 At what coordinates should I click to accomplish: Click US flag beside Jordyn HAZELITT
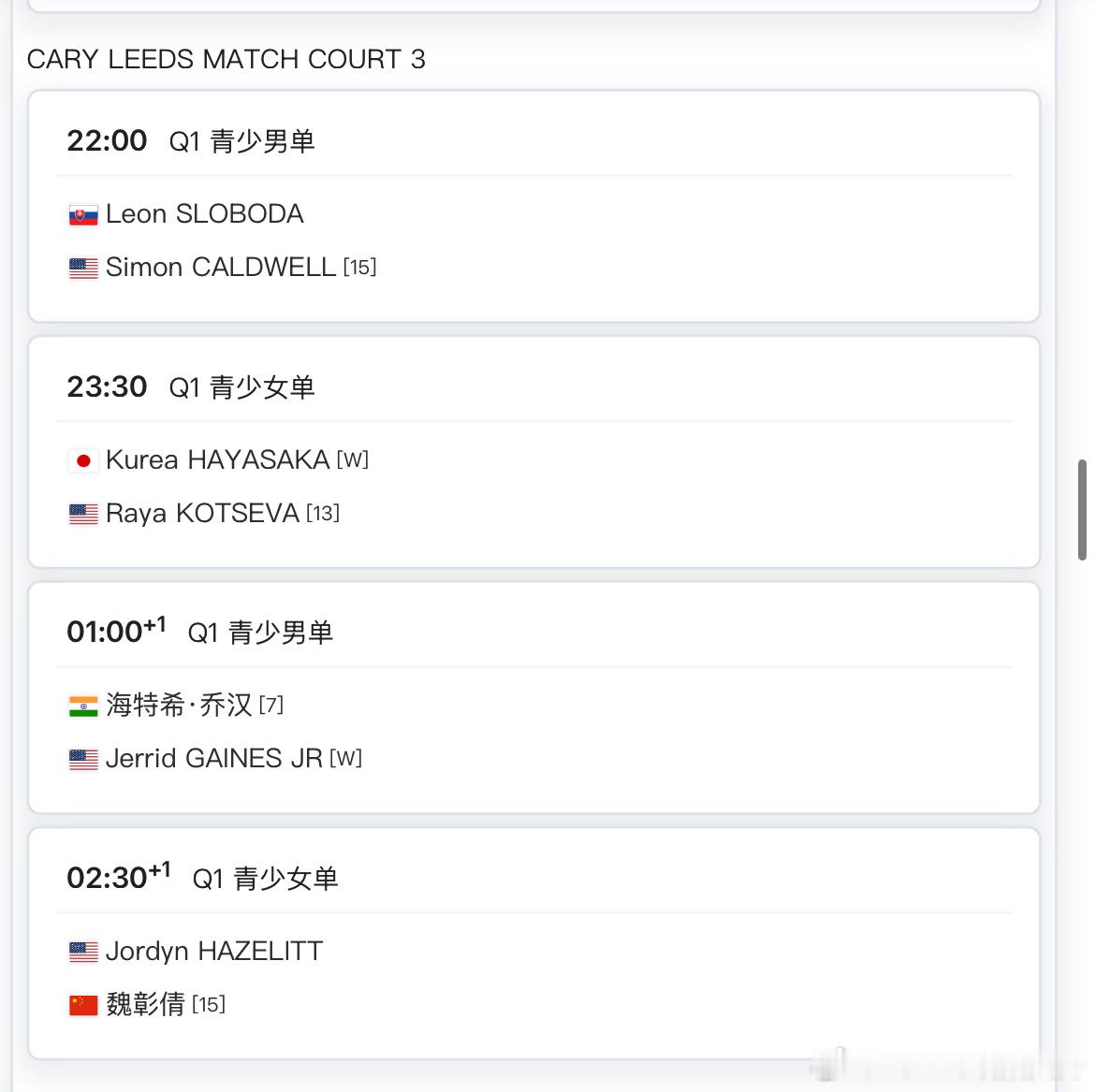coord(83,952)
